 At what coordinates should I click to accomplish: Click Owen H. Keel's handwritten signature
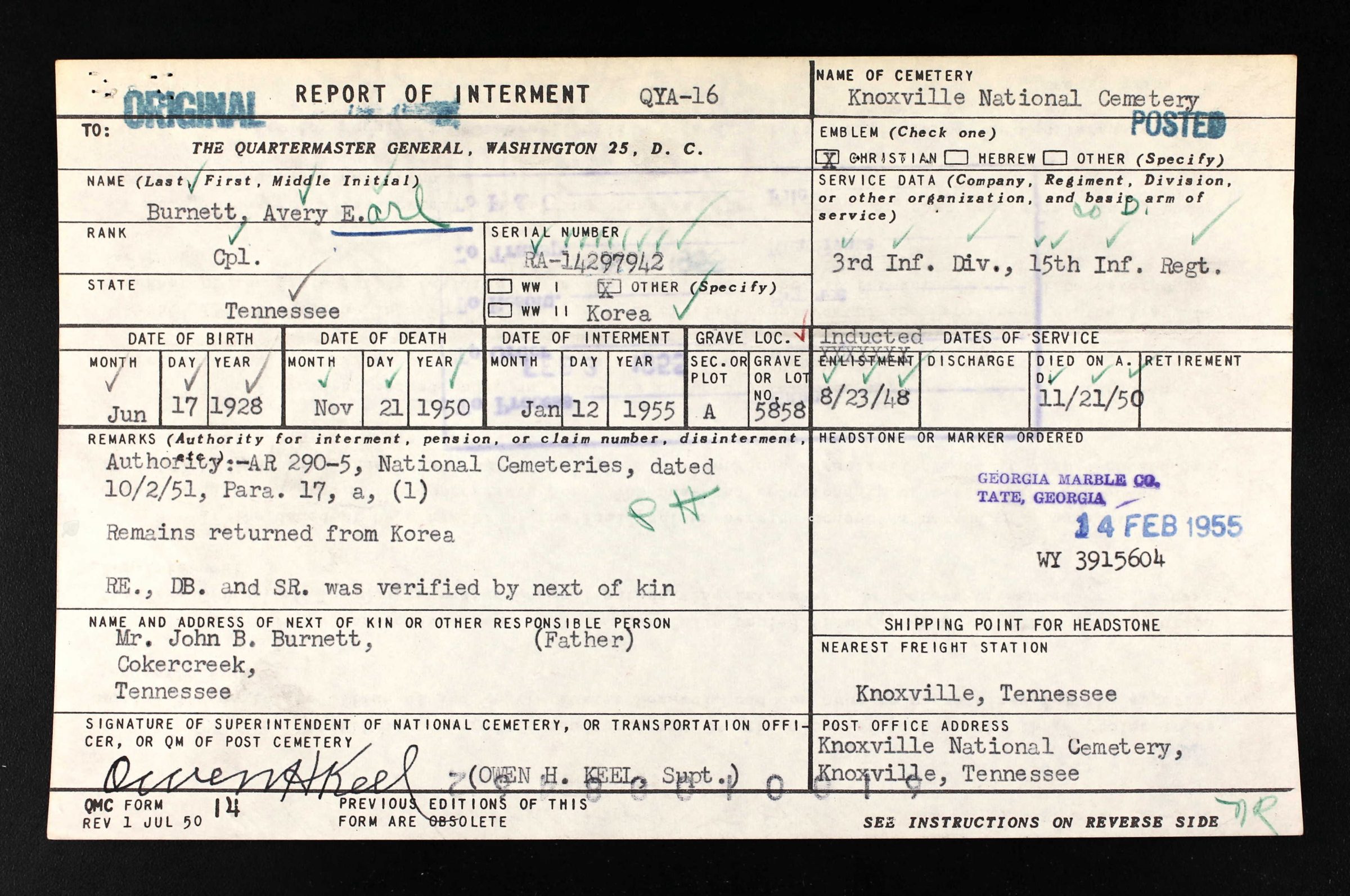point(257,777)
